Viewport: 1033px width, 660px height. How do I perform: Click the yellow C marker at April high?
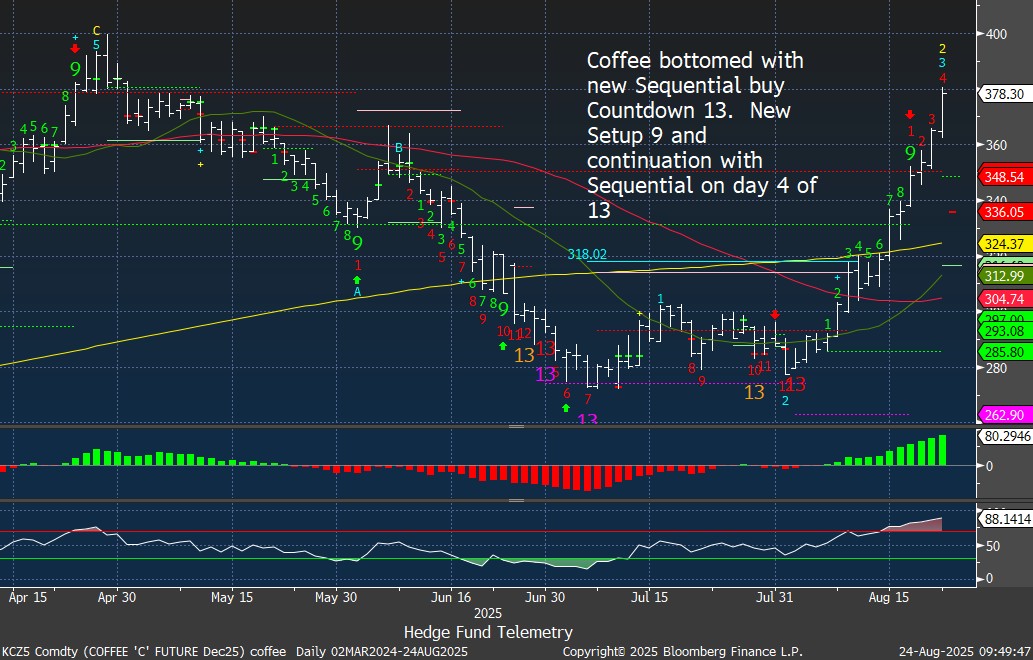96,31
